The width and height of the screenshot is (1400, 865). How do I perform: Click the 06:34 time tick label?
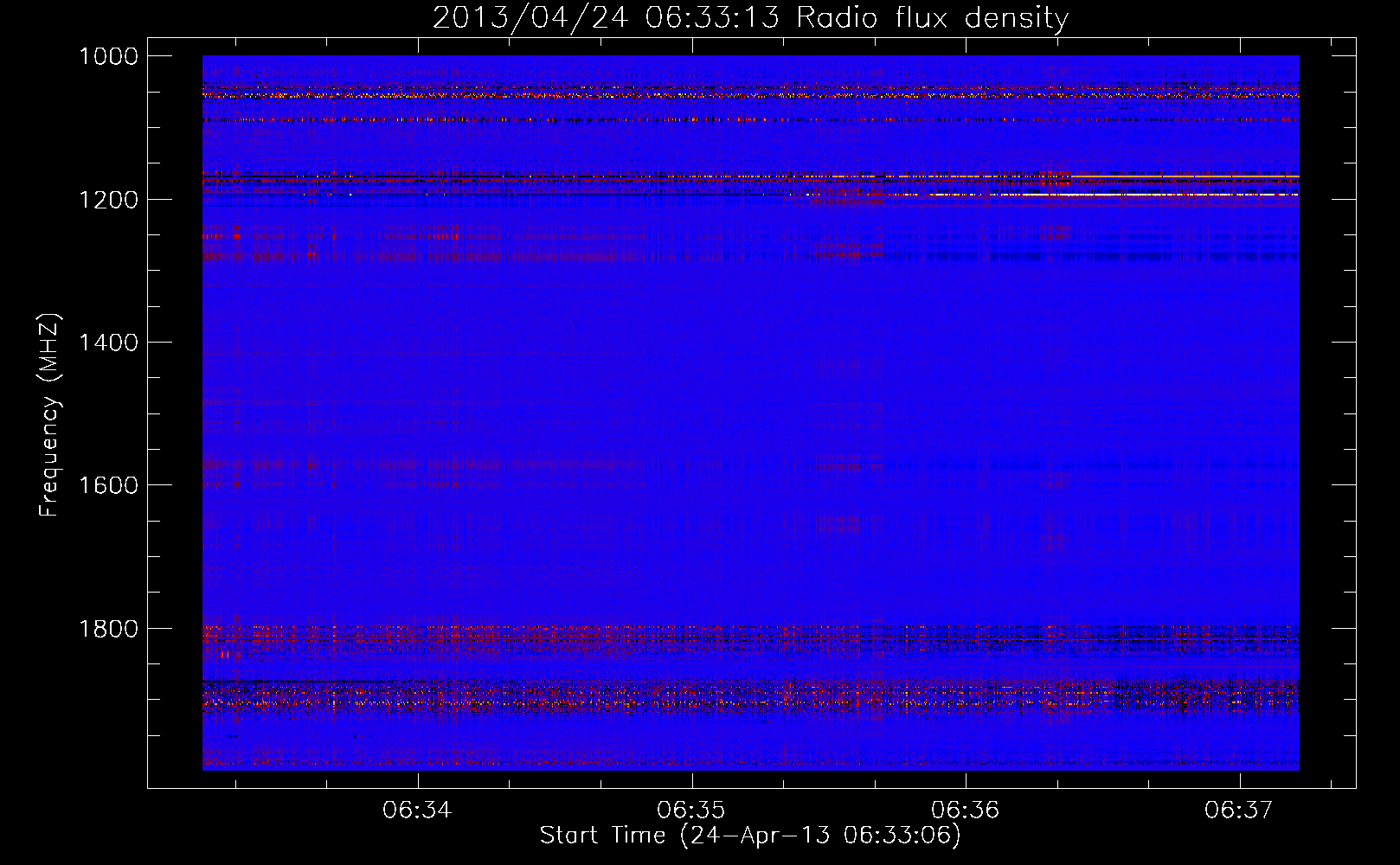point(418,811)
